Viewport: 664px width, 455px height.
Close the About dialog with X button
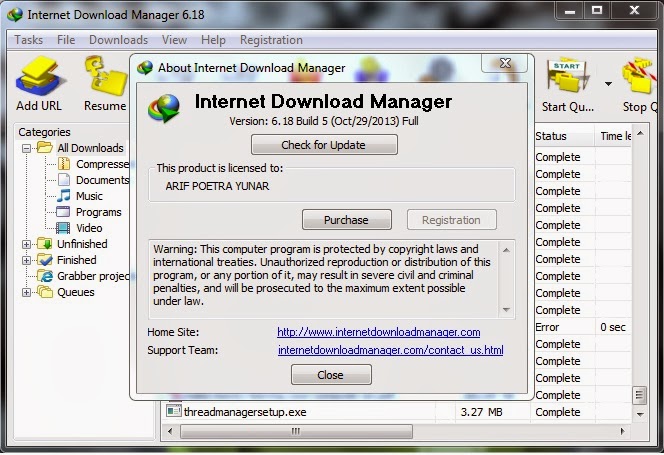[x=505, y=63]
